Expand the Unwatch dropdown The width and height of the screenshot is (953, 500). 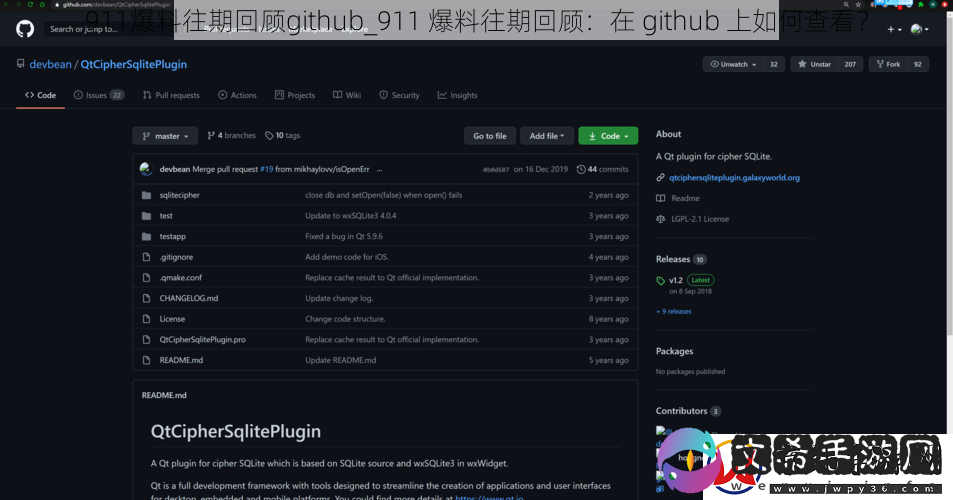pyautogui.click(x=734, y=64)
